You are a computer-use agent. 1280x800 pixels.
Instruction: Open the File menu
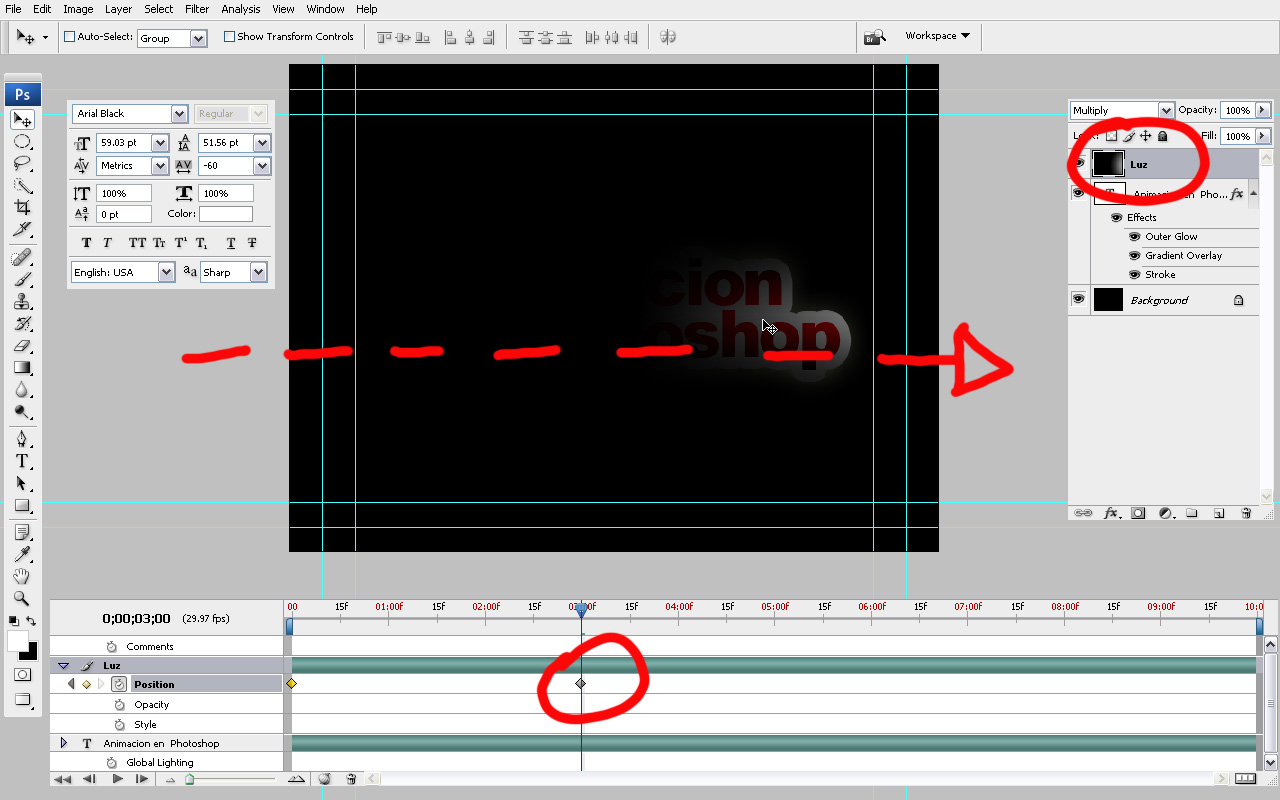point(13,9)
